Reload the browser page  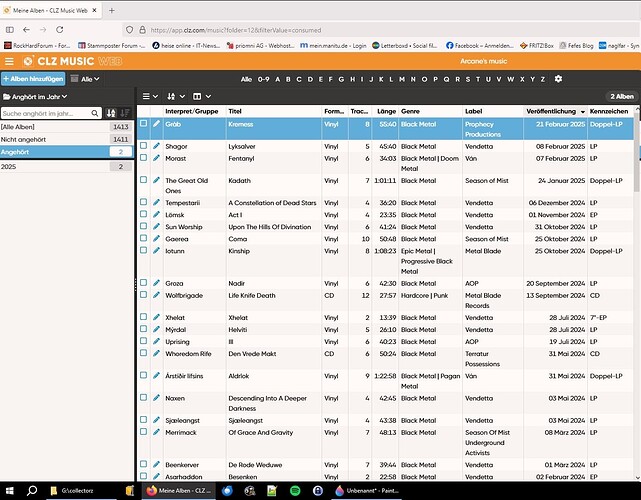[x=60, y=29]
